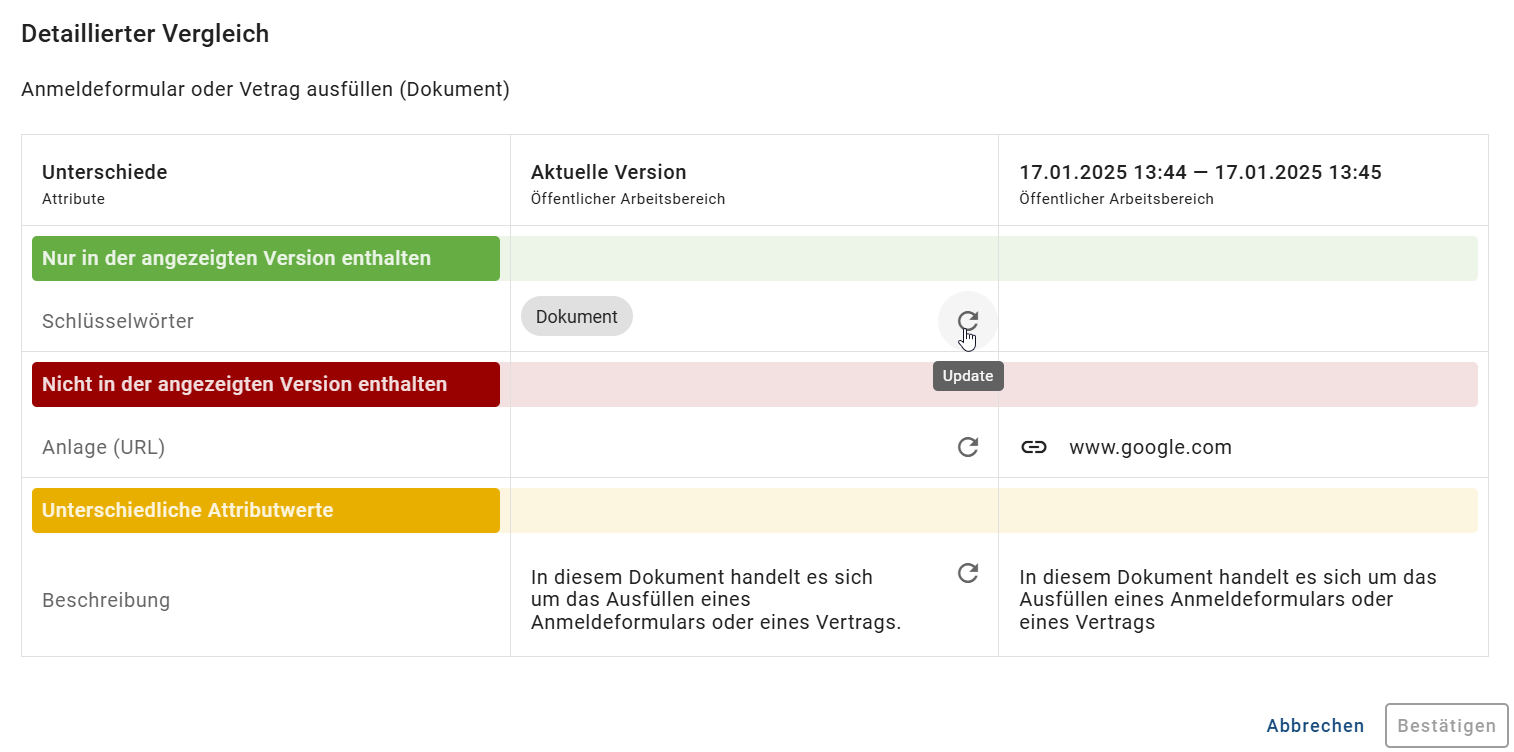This screenshot has height=752, width=1514.
Task: Click the red 'Nicht in der angezeigten Version enthalten' banner
Action: pos(265,384)
